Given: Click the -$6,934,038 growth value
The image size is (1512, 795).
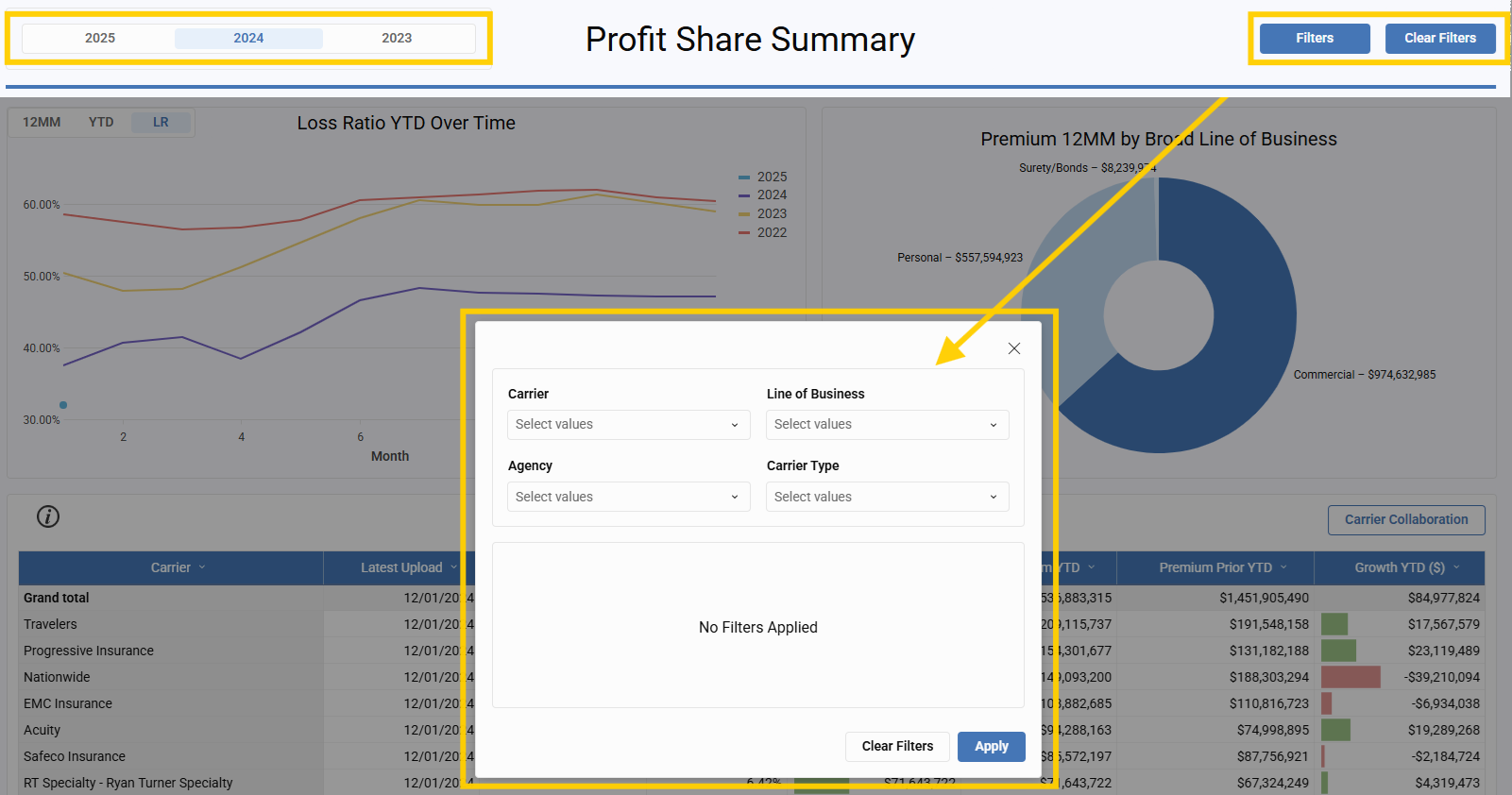Looking at the screenshot, I should [1446, 703].
